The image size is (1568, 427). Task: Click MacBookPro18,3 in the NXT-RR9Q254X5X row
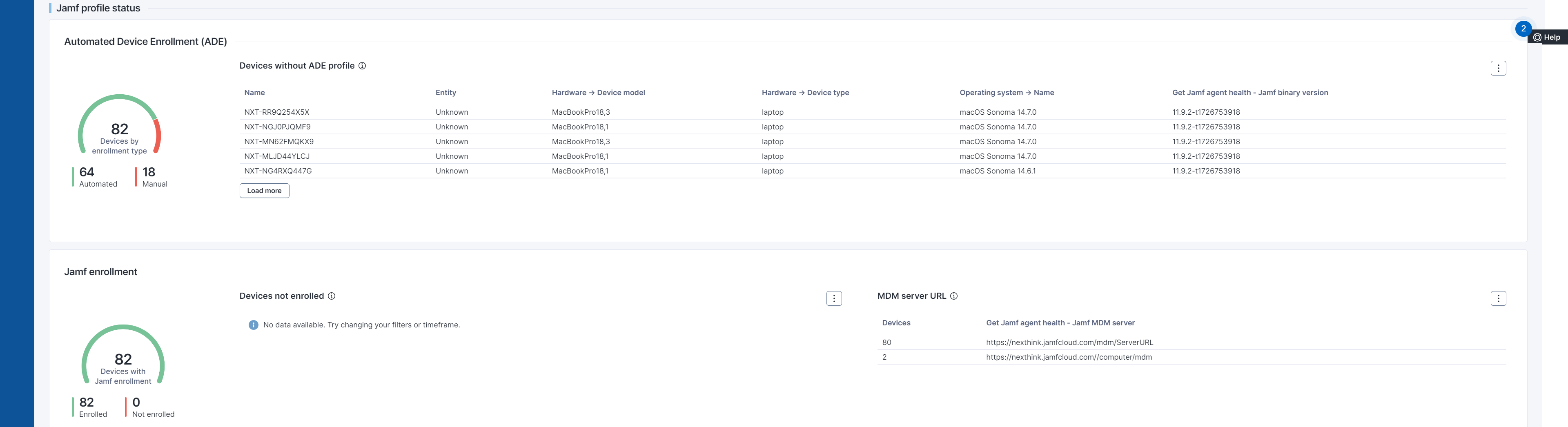pyautogui.click(x=581, y=113)
